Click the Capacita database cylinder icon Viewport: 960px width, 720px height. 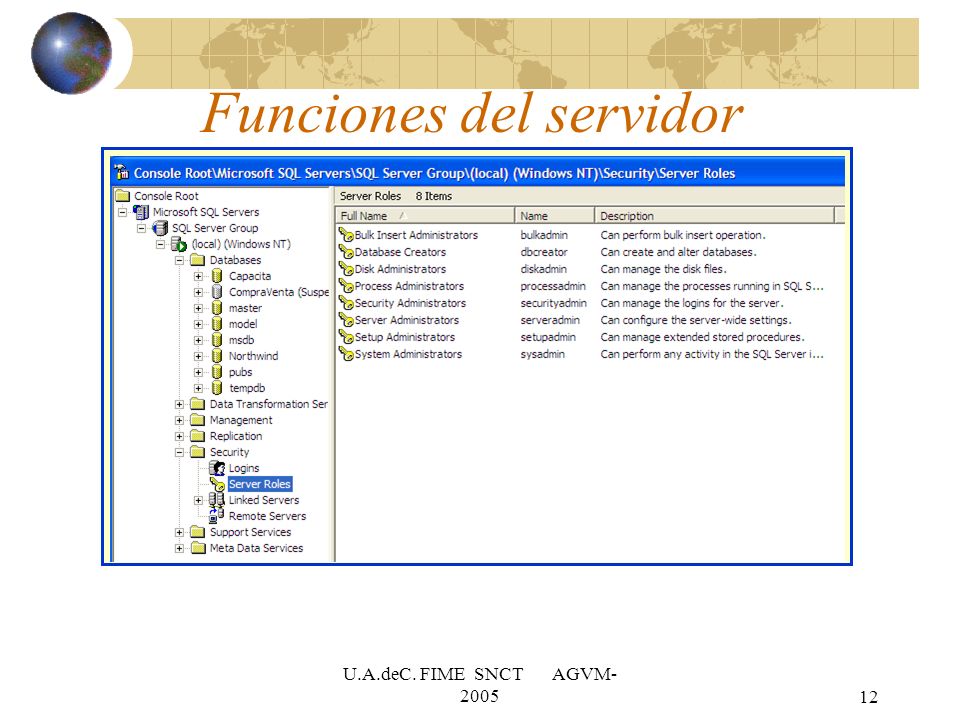coord(217,276)
